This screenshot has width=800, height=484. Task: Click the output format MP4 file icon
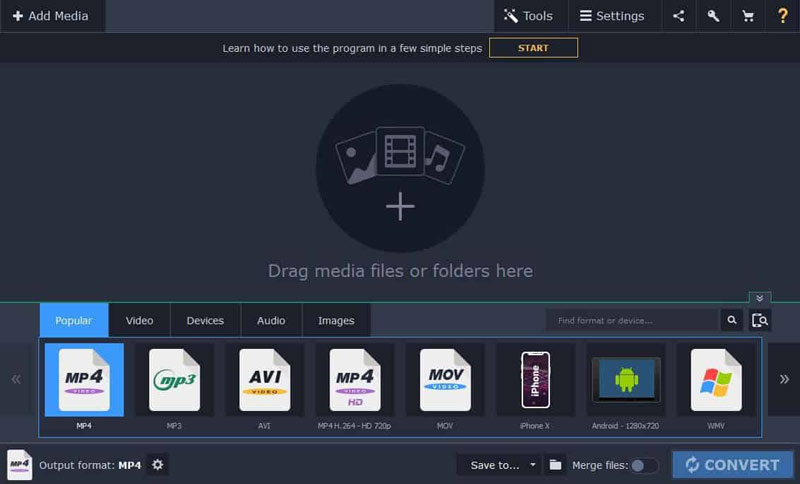19,465
